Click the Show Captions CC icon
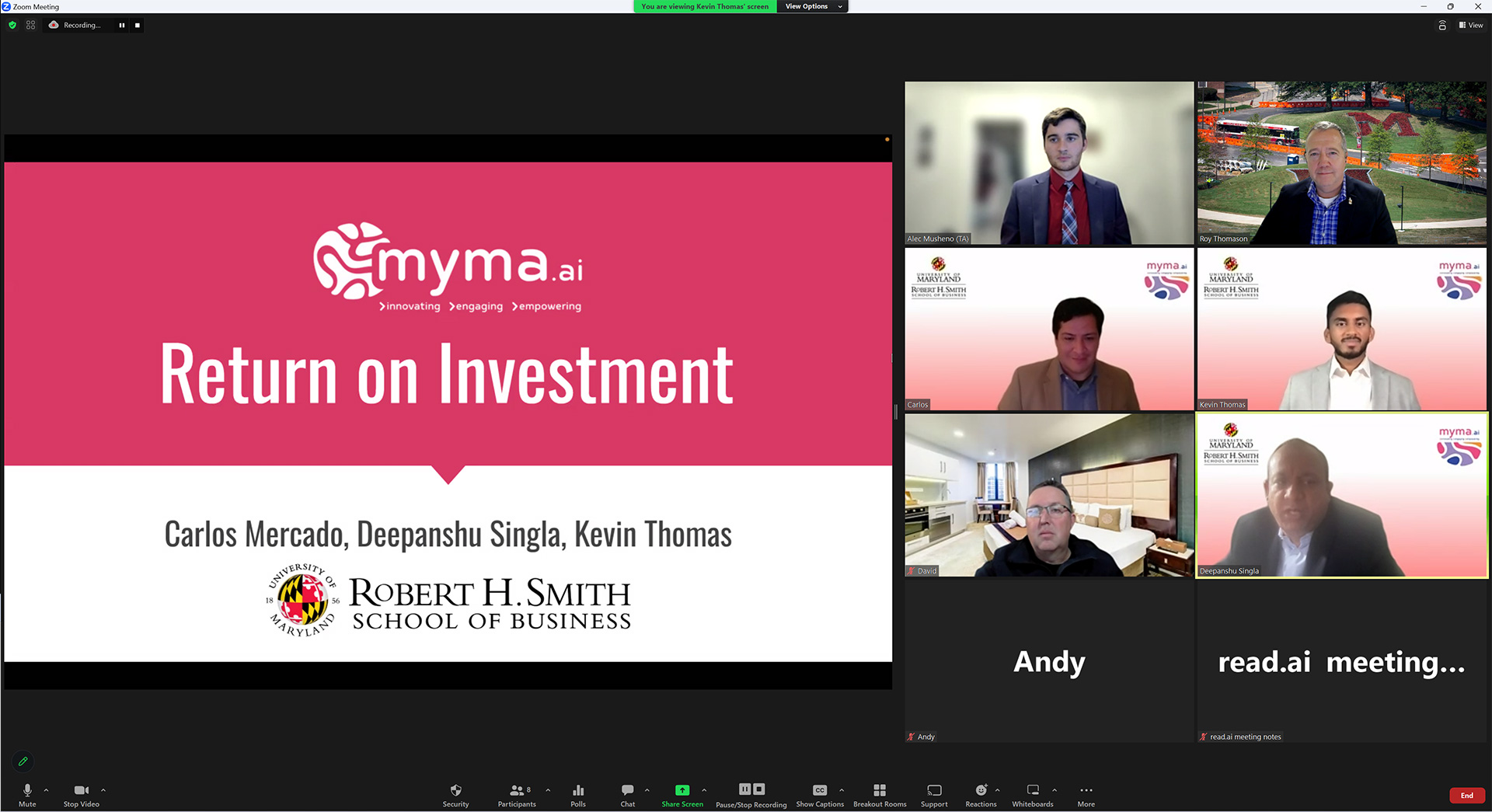1492x812 pixels. [x=820, y=790]
